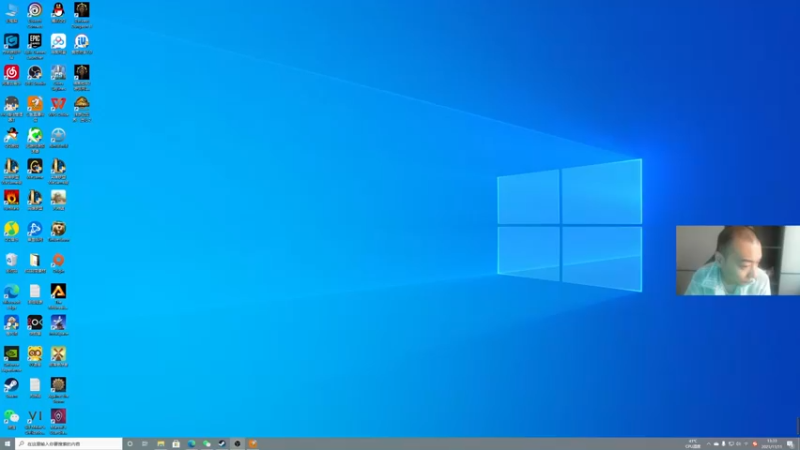This screenshot has height=450, width=800.
Task: Click the taskbar search box
Action: [x=68, y=444]
